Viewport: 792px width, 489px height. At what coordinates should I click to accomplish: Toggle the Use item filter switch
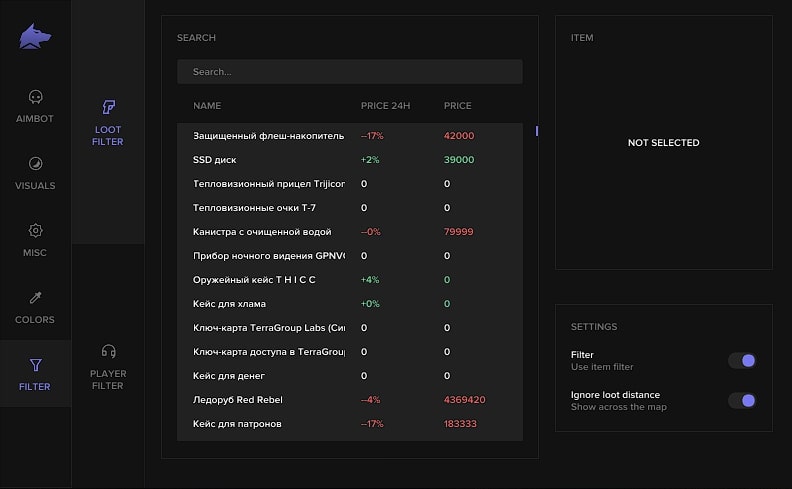[741, 360]
